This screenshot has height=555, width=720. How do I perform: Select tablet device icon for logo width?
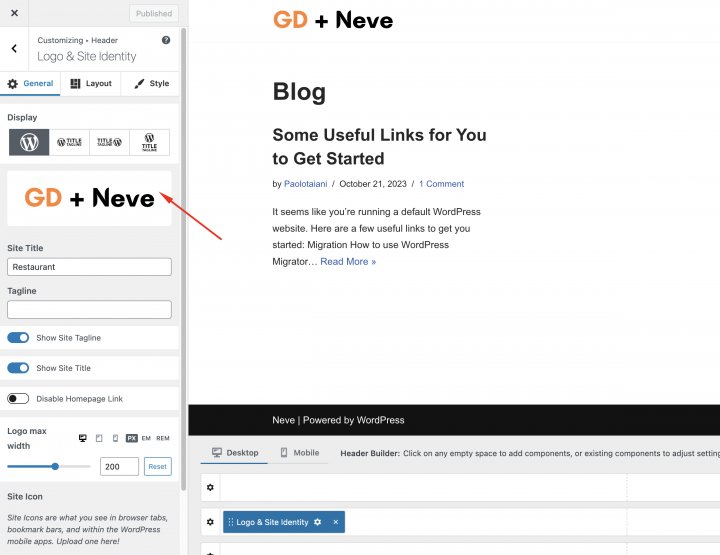[99, 438]
